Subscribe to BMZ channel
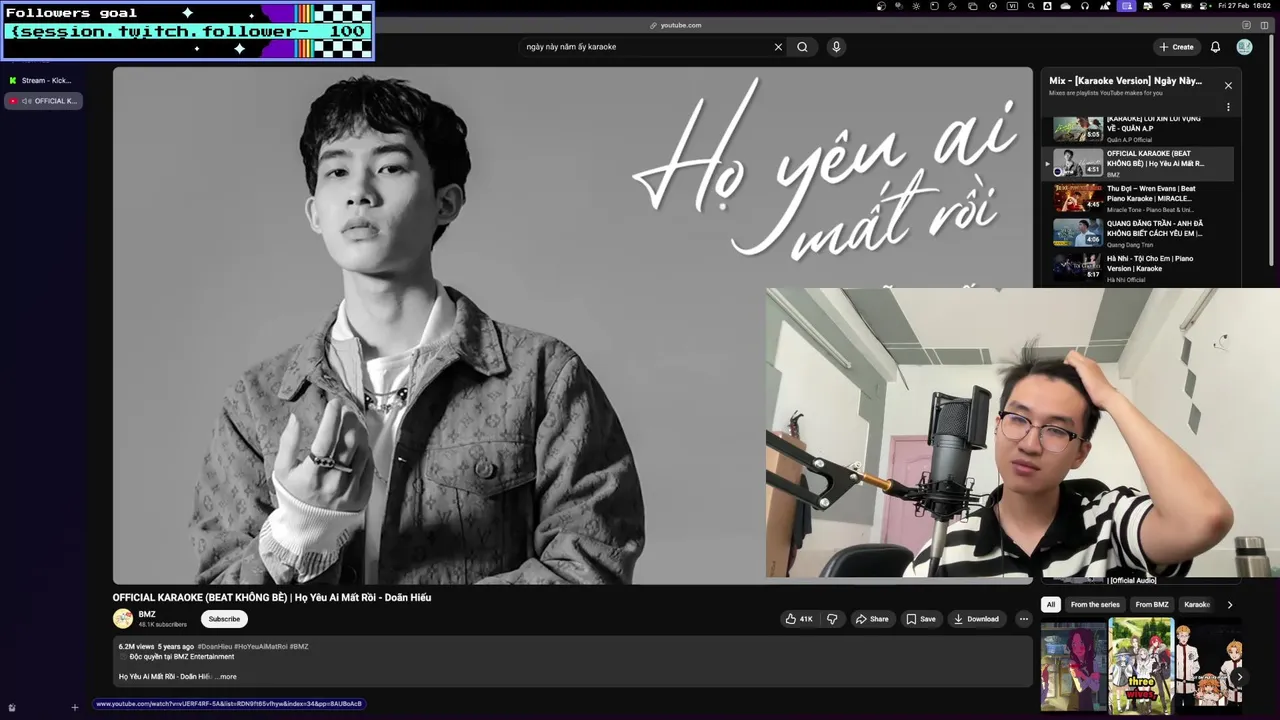1280x720 pixels. (224, 619)
